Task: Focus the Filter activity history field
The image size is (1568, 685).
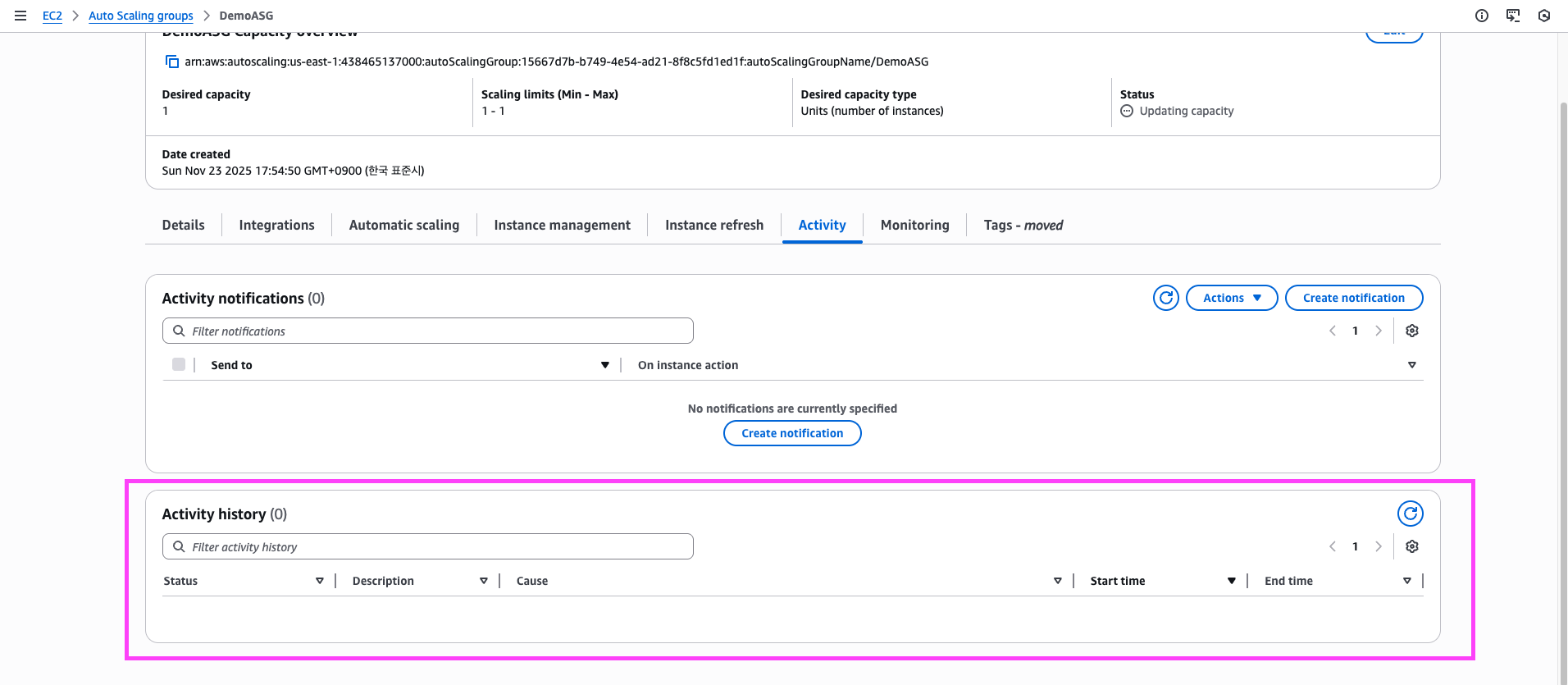Action: (428, 546)
